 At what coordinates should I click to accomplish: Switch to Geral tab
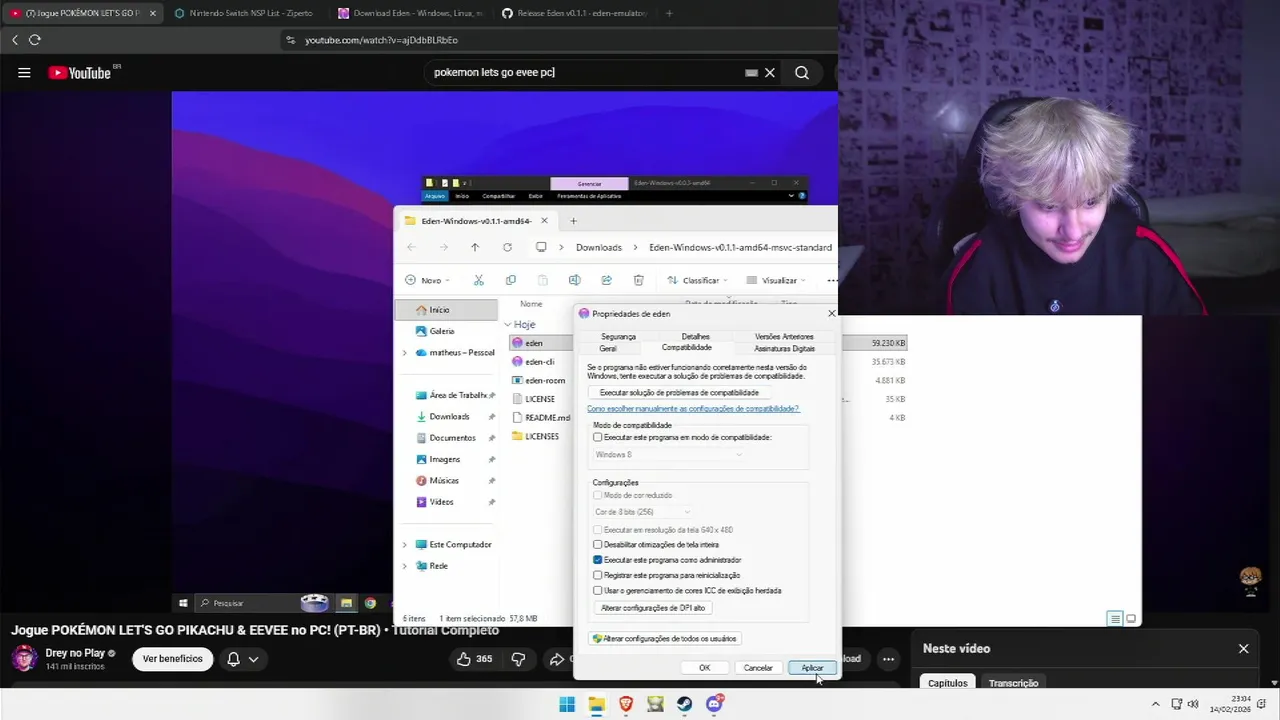click(608, 348)
